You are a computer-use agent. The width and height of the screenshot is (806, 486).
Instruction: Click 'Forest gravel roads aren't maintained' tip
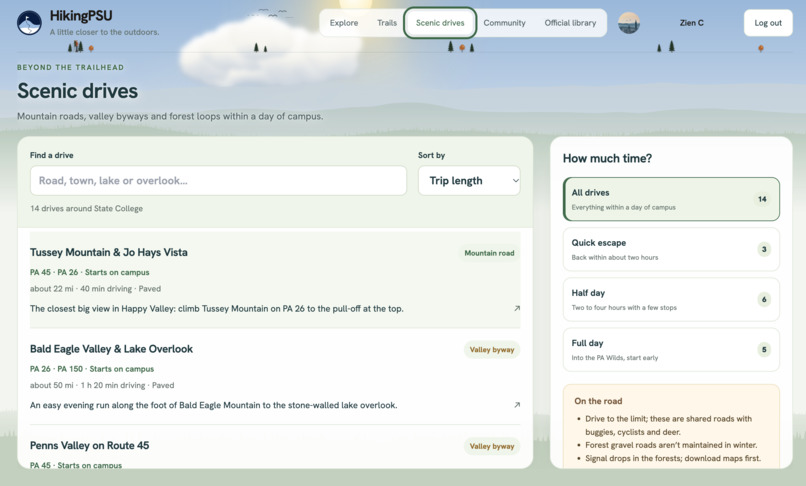(x=671, y=445)
